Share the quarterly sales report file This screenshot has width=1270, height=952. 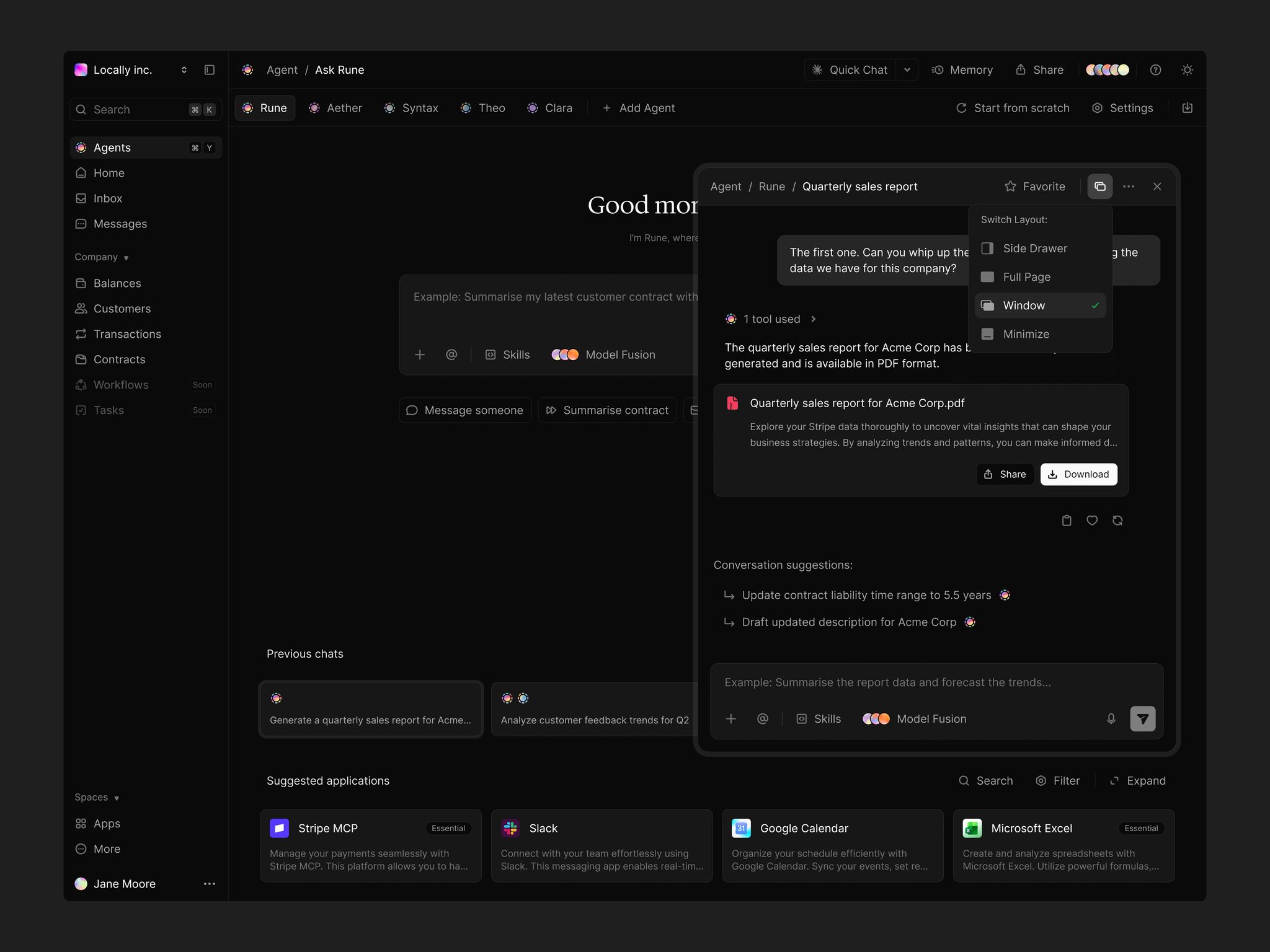1005,474
